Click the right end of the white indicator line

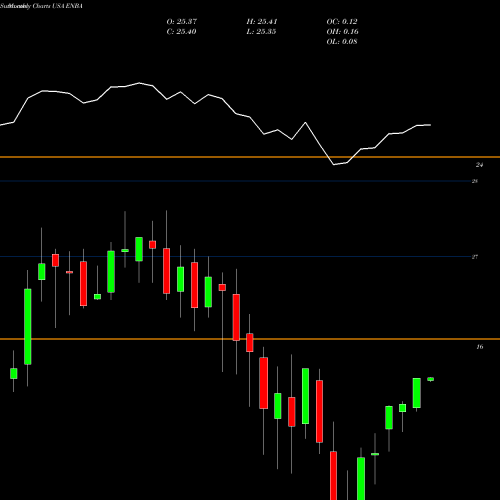[x=430, y=125]
